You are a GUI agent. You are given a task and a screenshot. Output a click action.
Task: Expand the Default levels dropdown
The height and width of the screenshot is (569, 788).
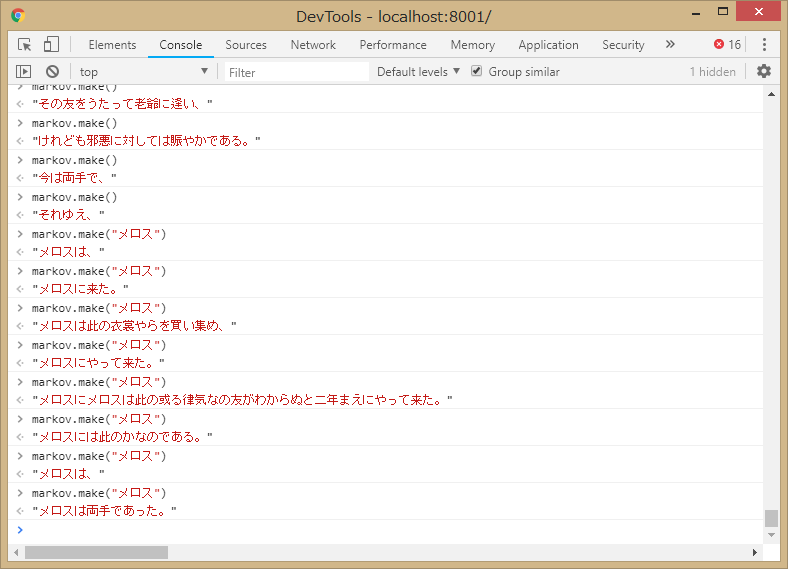pos(418,72)
